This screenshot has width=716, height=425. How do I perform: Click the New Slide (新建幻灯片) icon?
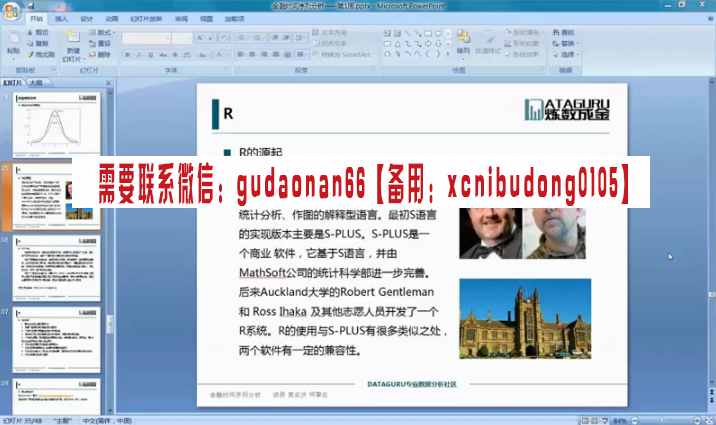[x=74, y=37]
